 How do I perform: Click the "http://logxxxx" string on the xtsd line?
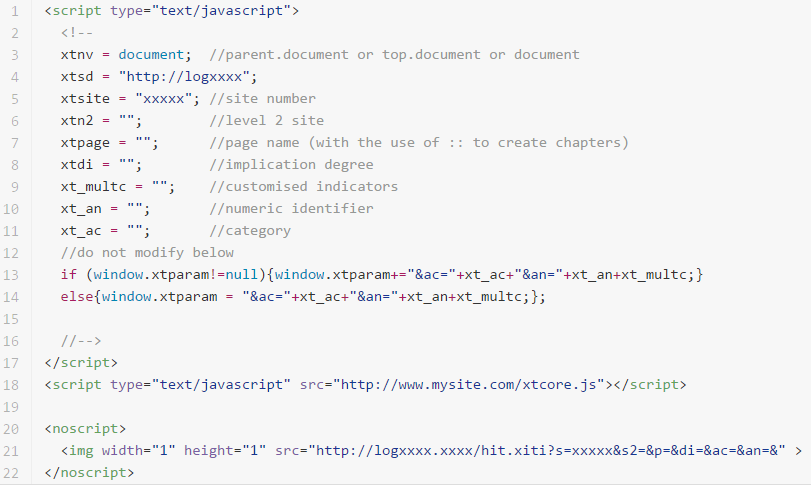click(188, 76)
